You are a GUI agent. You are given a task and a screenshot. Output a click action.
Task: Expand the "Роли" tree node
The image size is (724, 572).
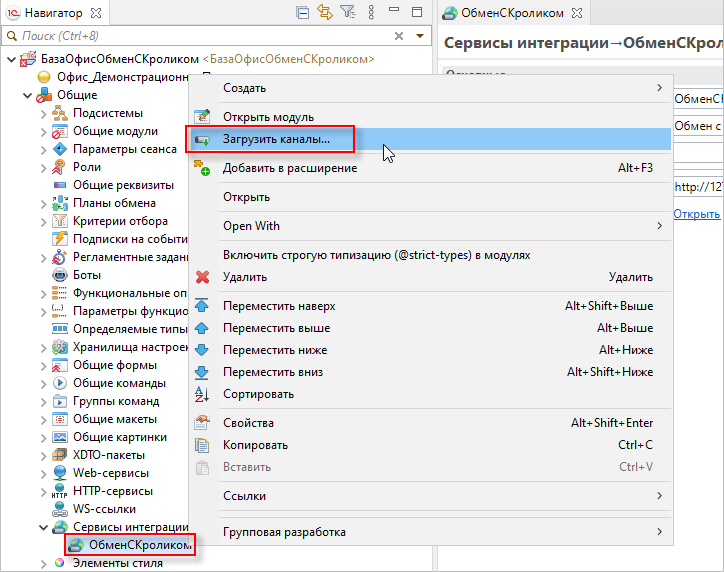click(43, 168)
